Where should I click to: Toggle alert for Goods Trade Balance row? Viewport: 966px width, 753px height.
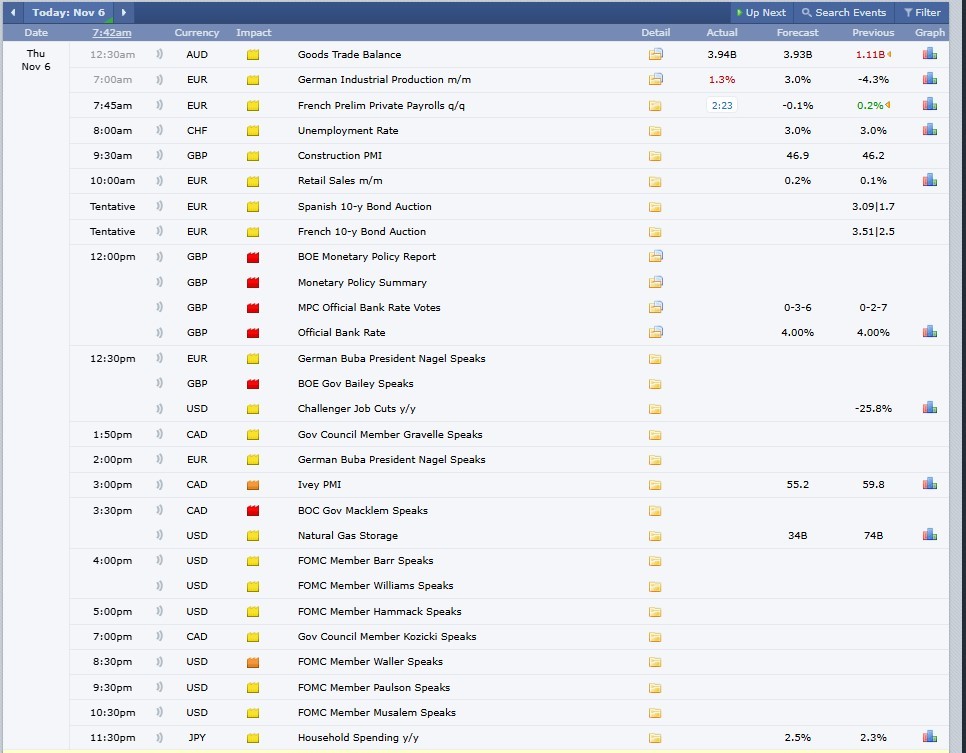(x=160, y=54)
